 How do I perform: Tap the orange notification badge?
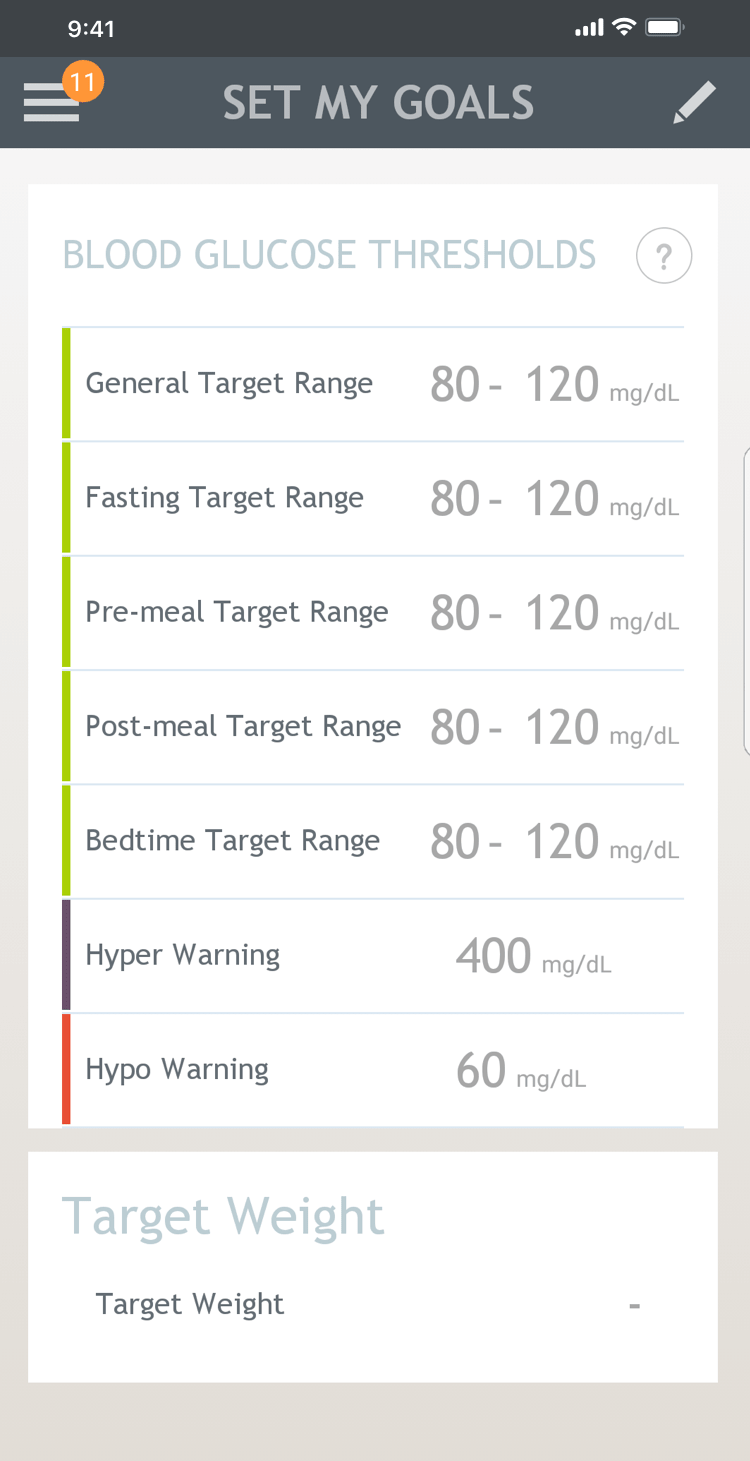click(83, 82)
